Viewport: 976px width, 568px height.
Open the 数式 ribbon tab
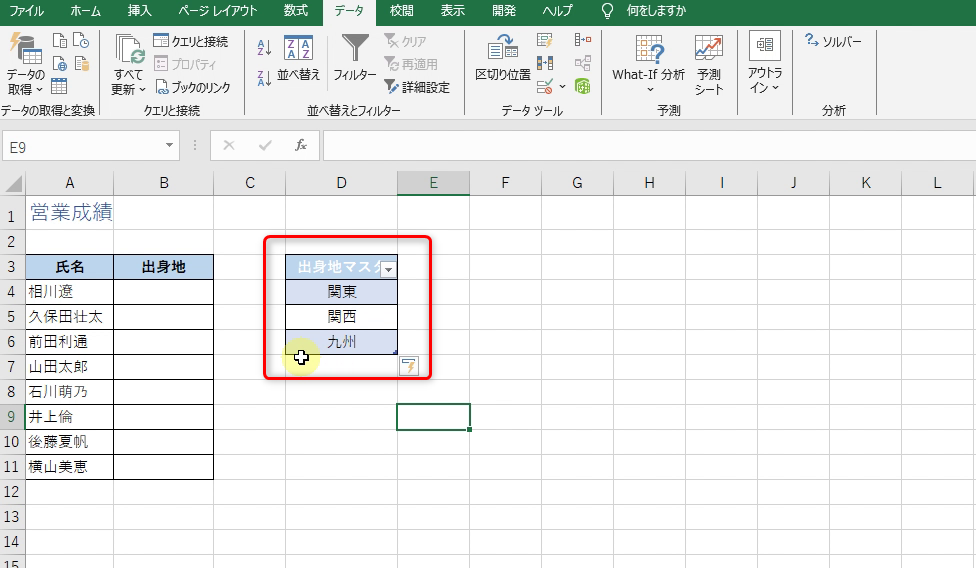click(x=295, y=11)
